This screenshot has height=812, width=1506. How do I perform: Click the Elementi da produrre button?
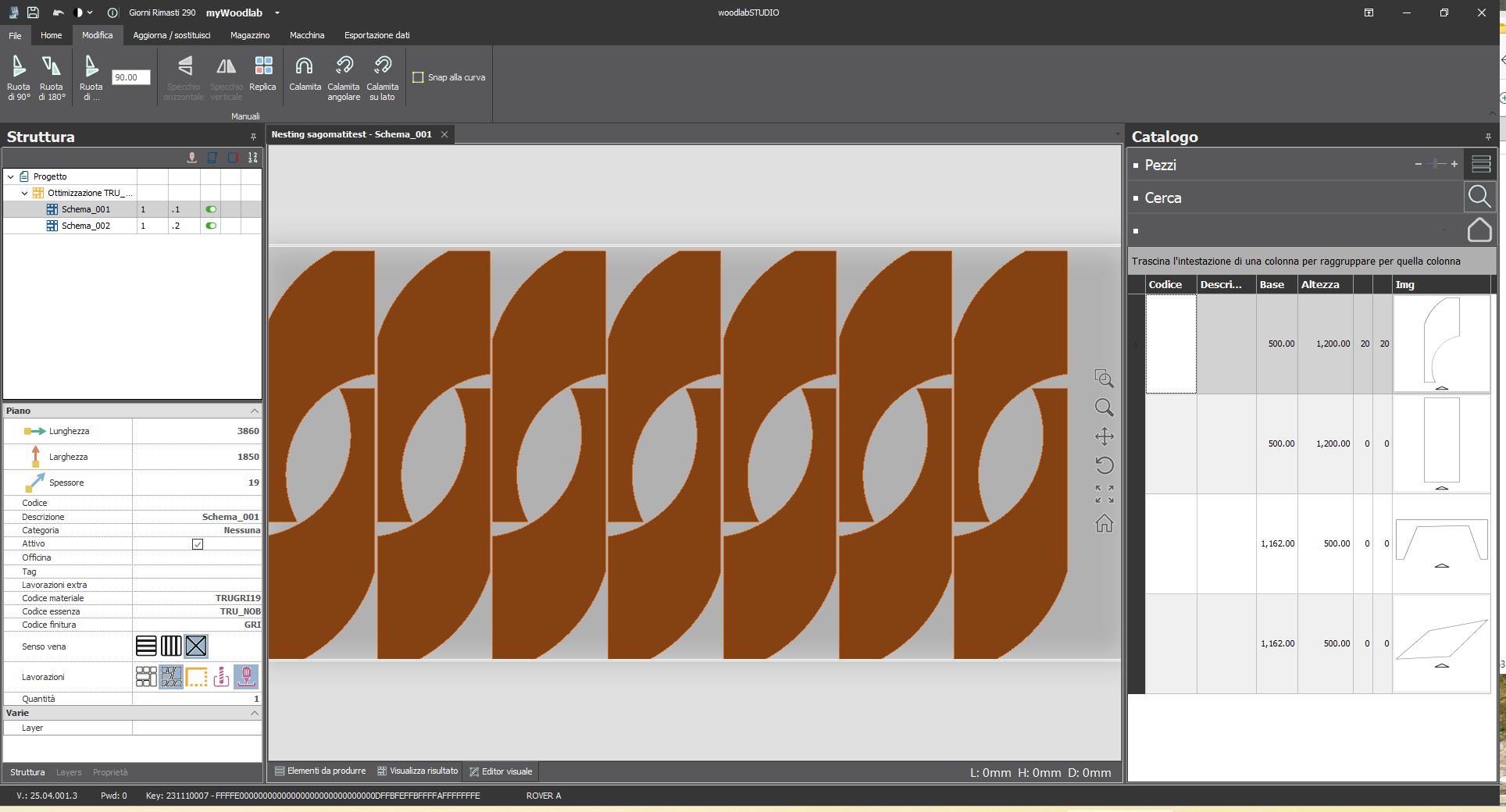(320, 771)
